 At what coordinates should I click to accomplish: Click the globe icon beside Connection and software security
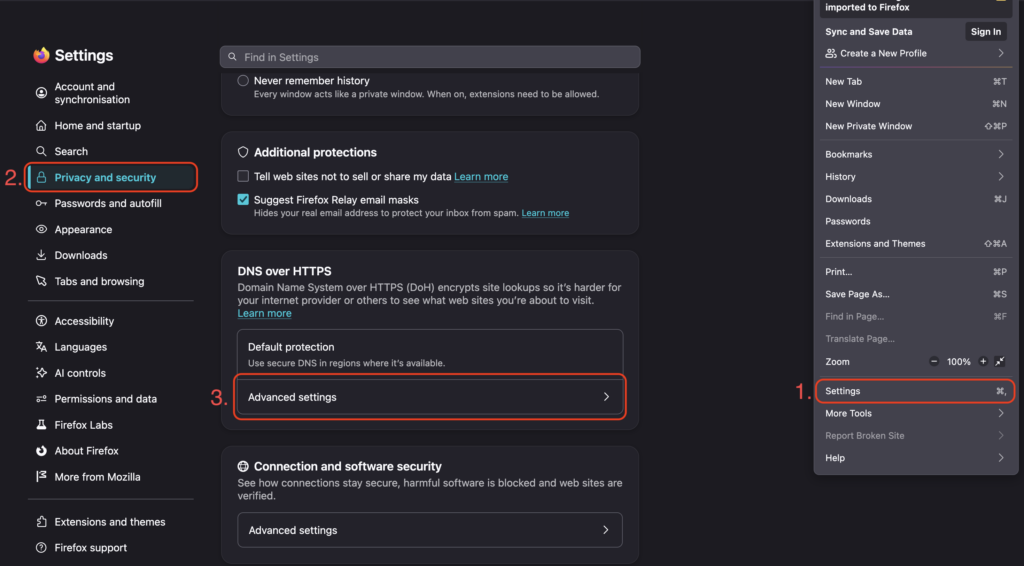tap(243, 466)
